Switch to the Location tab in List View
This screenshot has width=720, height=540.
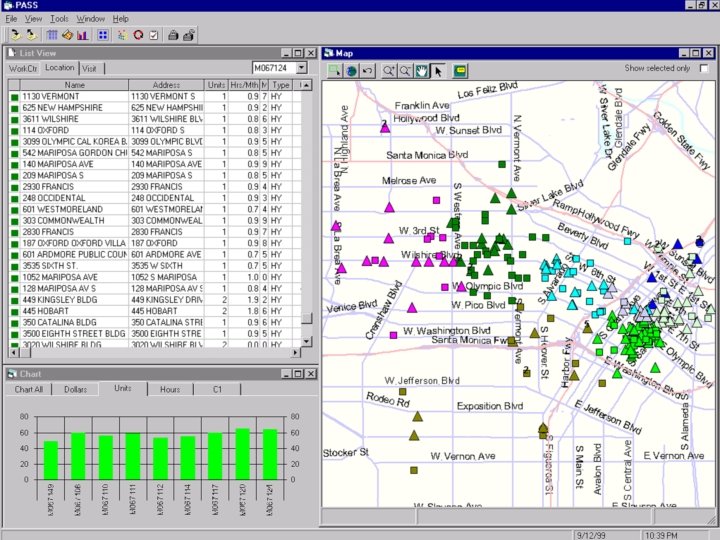(60, 68)
